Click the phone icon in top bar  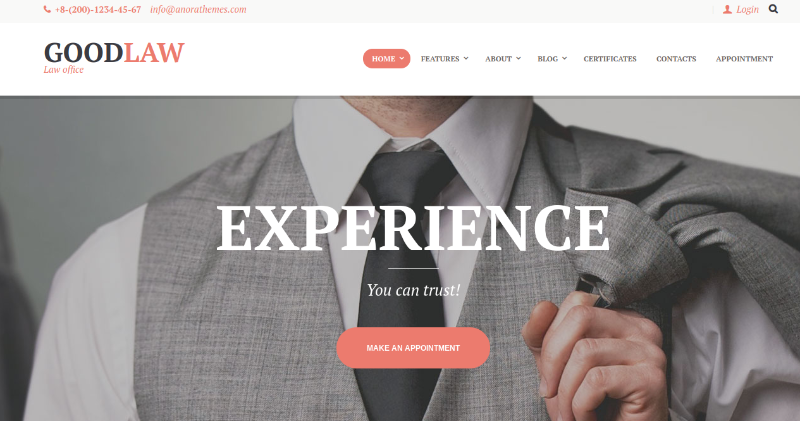pos(47,9)
